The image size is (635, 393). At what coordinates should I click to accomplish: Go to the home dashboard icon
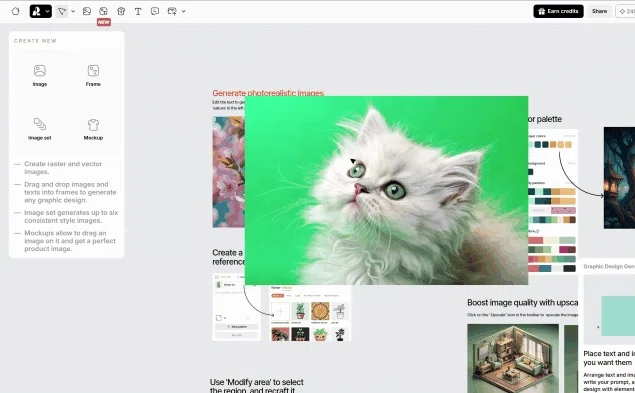tap(15, 11)
